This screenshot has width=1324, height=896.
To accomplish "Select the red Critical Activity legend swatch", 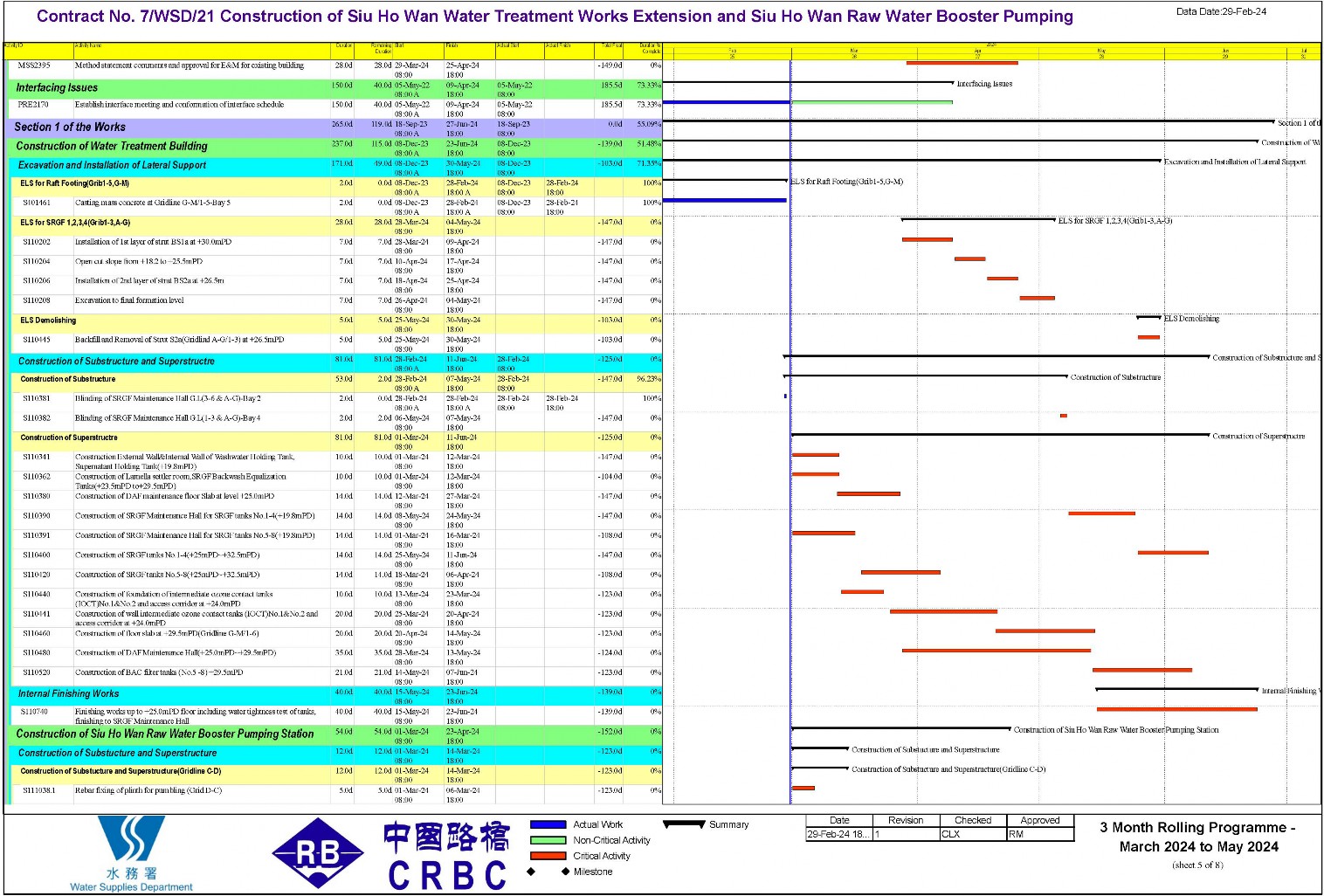I will pyautogui.click(x=548, y=856).
